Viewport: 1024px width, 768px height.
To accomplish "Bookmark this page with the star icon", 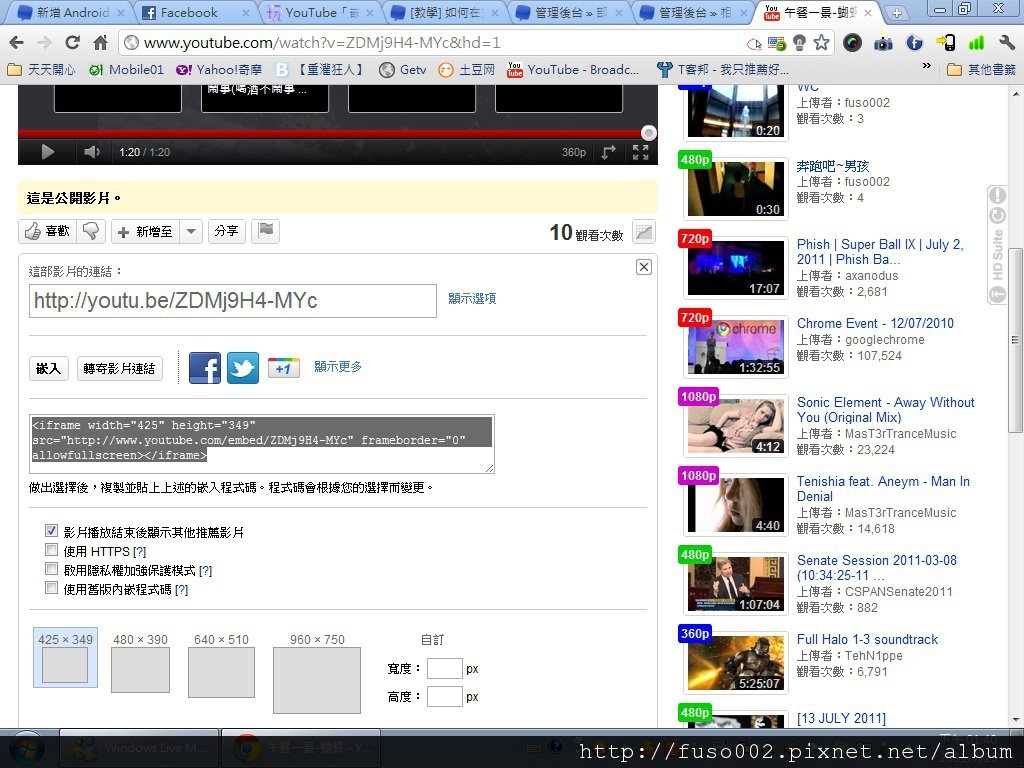I will click(x=822, y=43).
